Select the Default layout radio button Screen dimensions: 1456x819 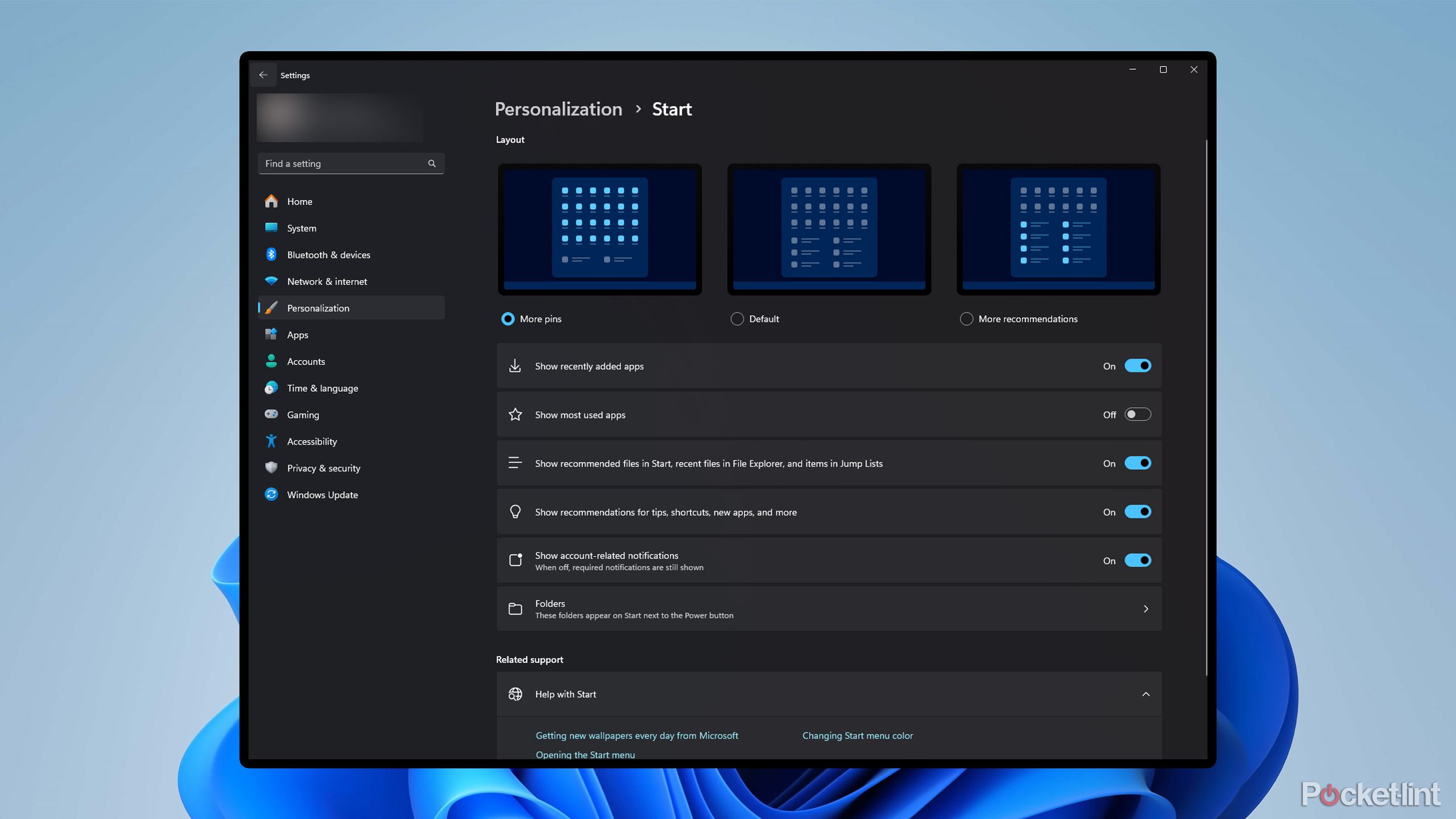coord(737,318)
